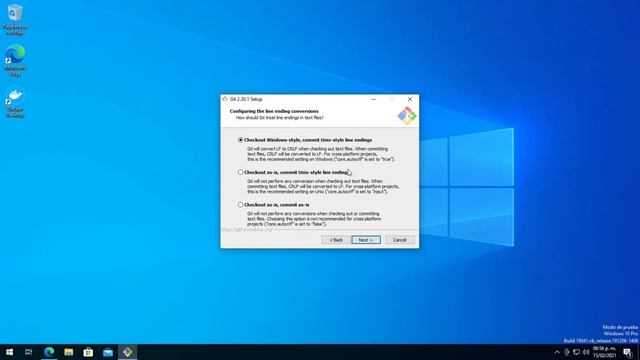640x360 pixels.
Task: Close the Git Setup window
Action: [x=410, y=99]
